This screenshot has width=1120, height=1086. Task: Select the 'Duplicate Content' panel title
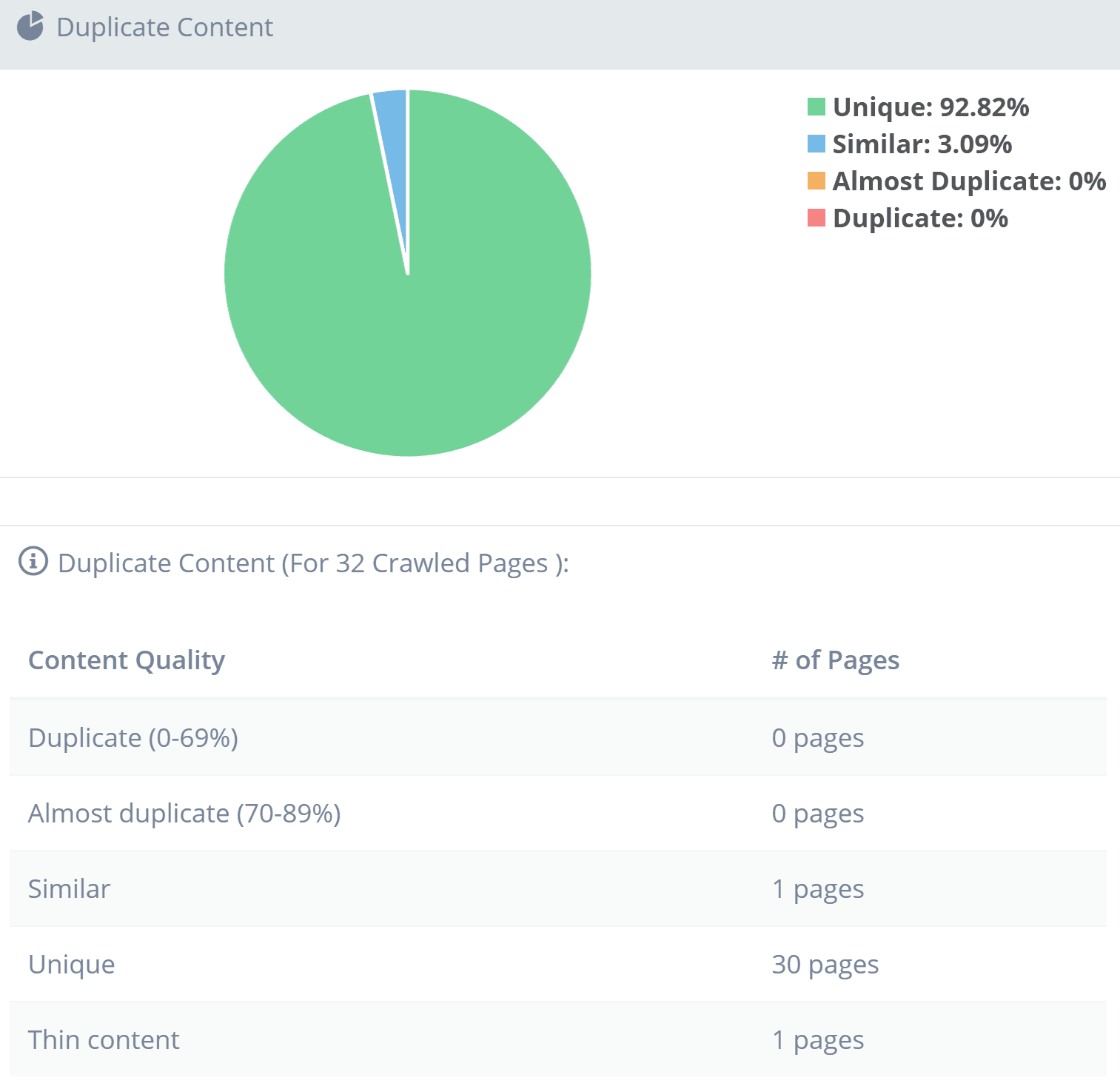(x=165, y=27)
